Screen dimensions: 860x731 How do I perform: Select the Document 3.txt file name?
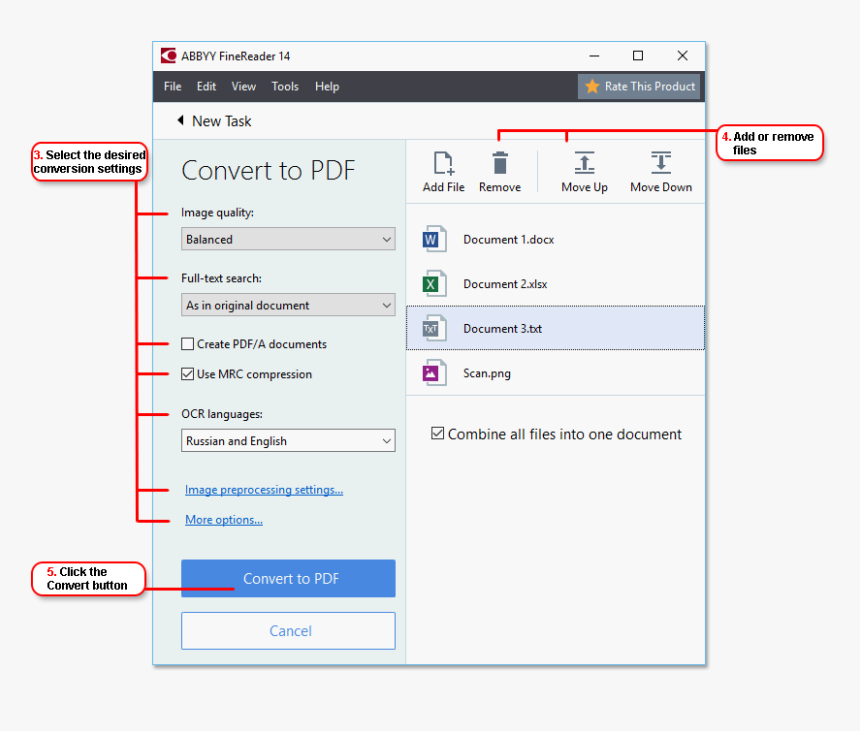click(502, 328)
